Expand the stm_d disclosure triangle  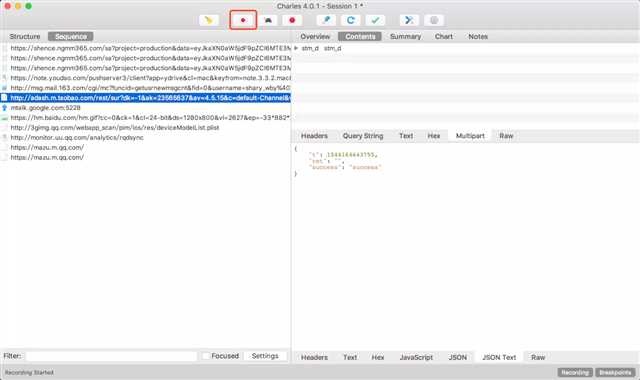coord(296,48)
